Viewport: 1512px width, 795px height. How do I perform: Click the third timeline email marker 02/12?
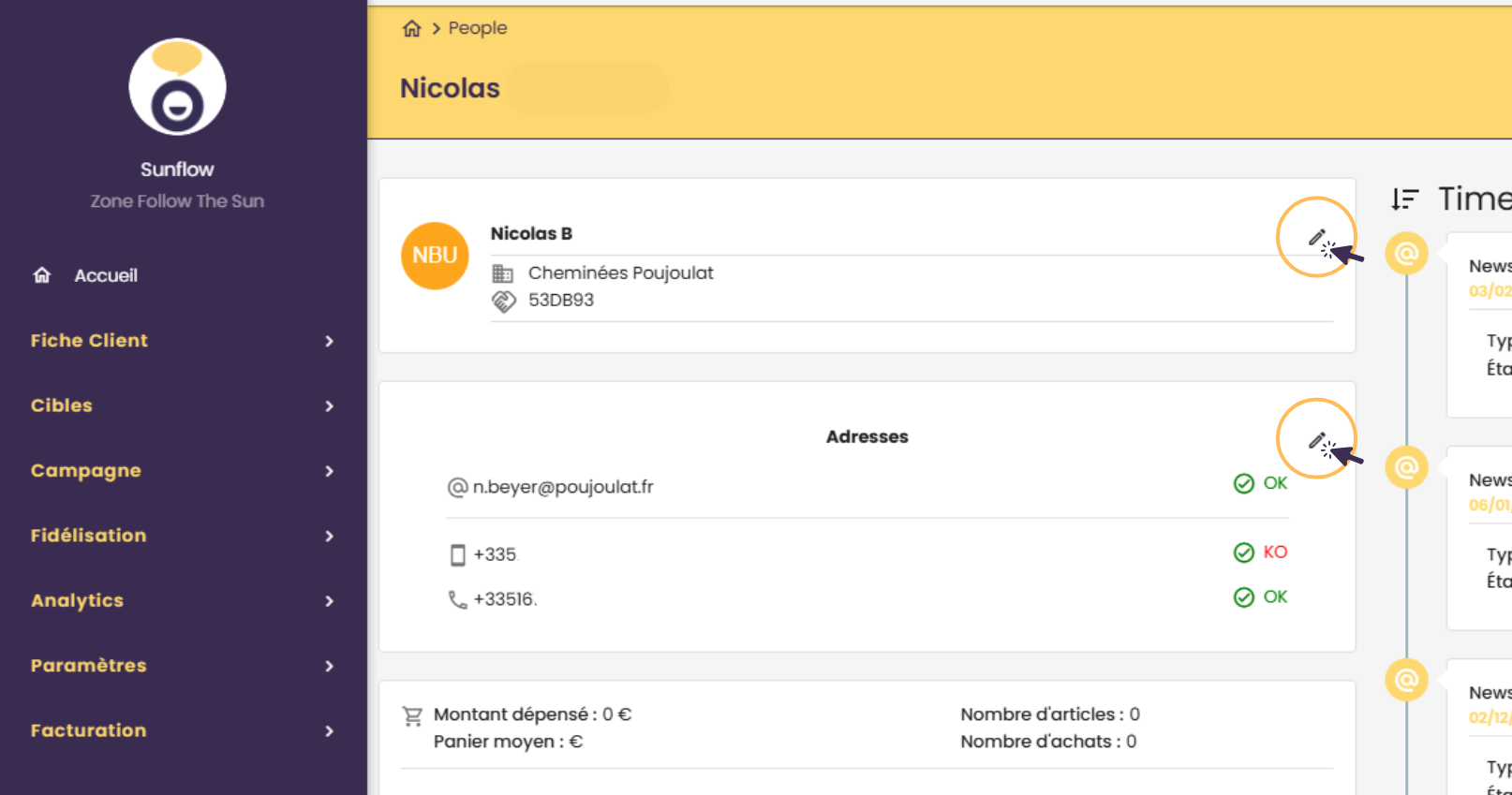click(1407, 680)
